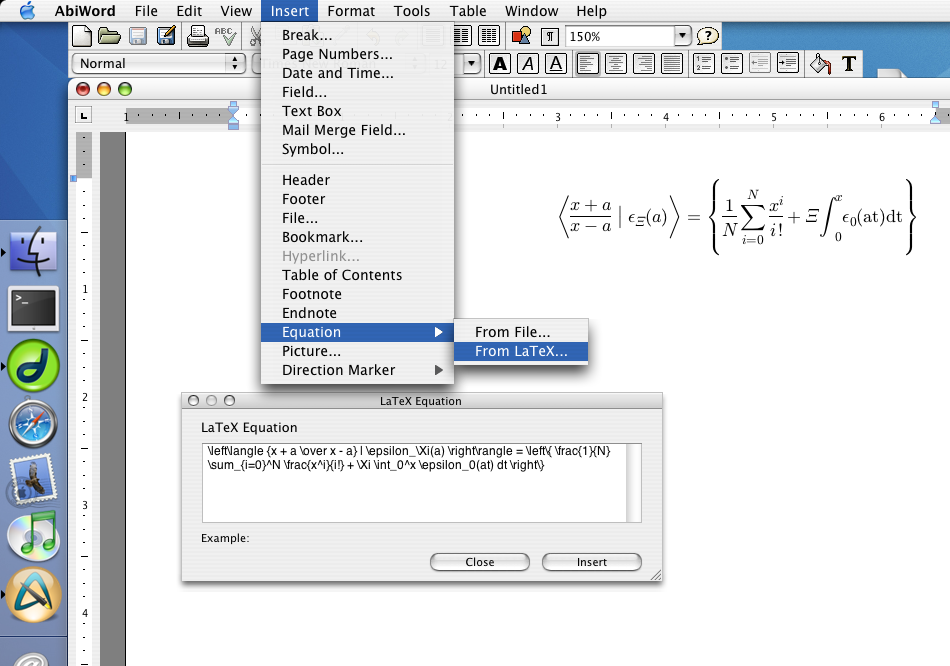The height and width of the screenshot is (666, 950).
Task: Toggle italic formatting
Action: point(528,63)
